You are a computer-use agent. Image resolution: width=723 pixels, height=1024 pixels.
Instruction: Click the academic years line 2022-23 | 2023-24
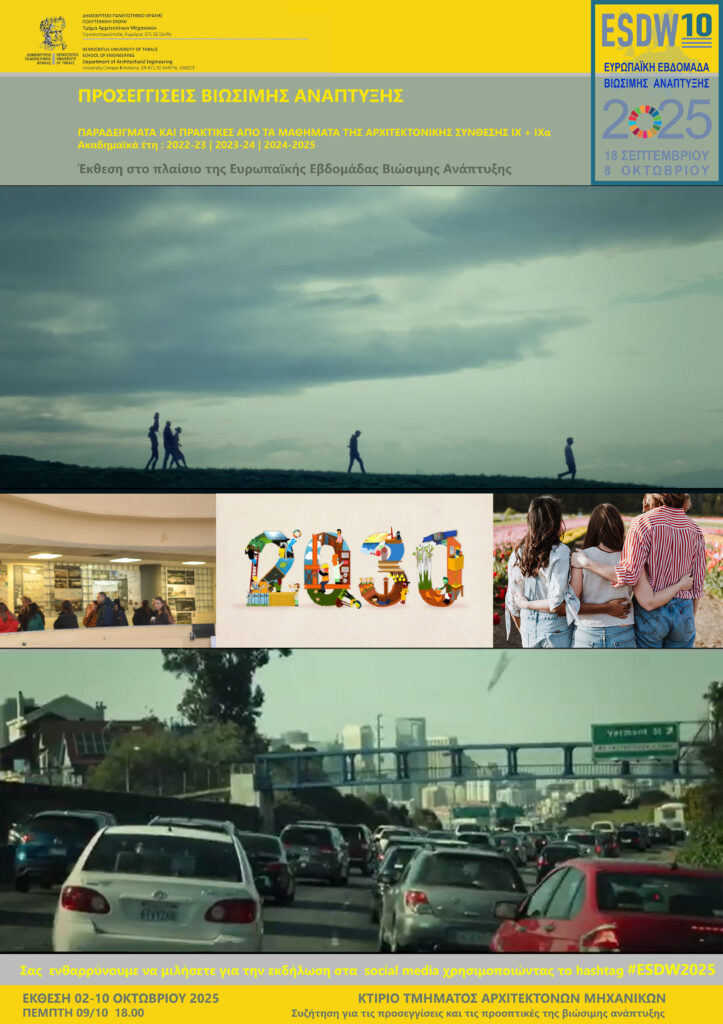click(197, 145)
